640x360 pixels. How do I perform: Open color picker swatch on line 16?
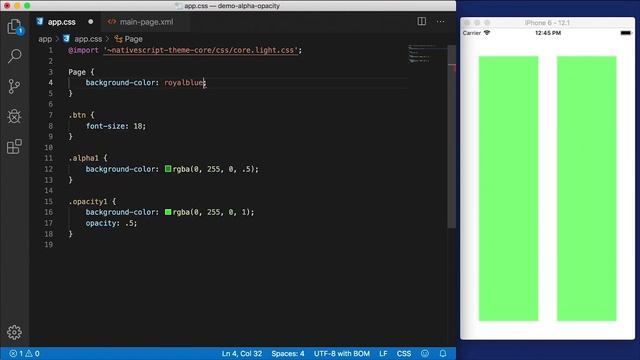pyautogui.click(x=168, y=212)
